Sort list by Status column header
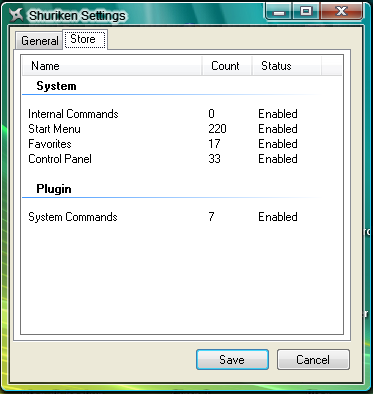 coord(287,66)
